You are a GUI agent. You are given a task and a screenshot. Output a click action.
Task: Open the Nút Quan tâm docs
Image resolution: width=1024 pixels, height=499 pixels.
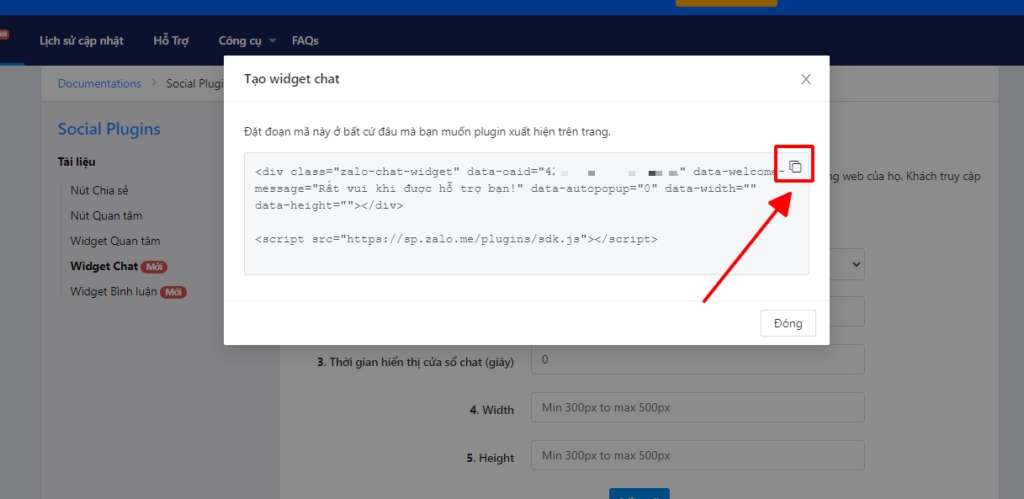tap(105, 215)
